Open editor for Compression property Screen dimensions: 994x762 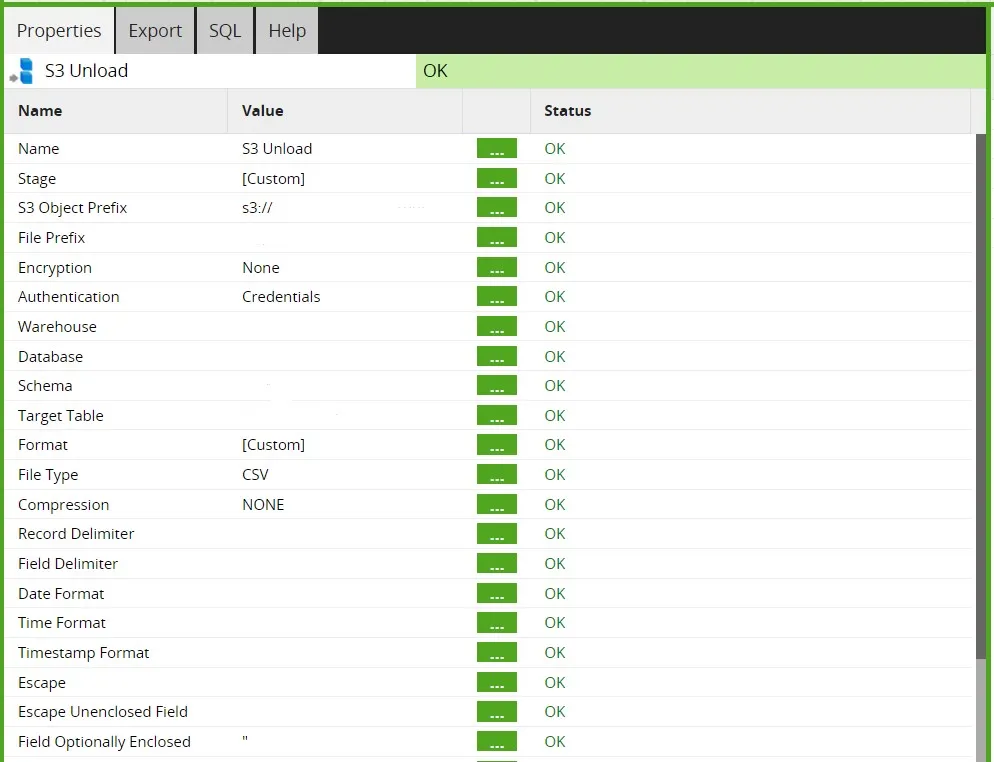pos(496,504)
